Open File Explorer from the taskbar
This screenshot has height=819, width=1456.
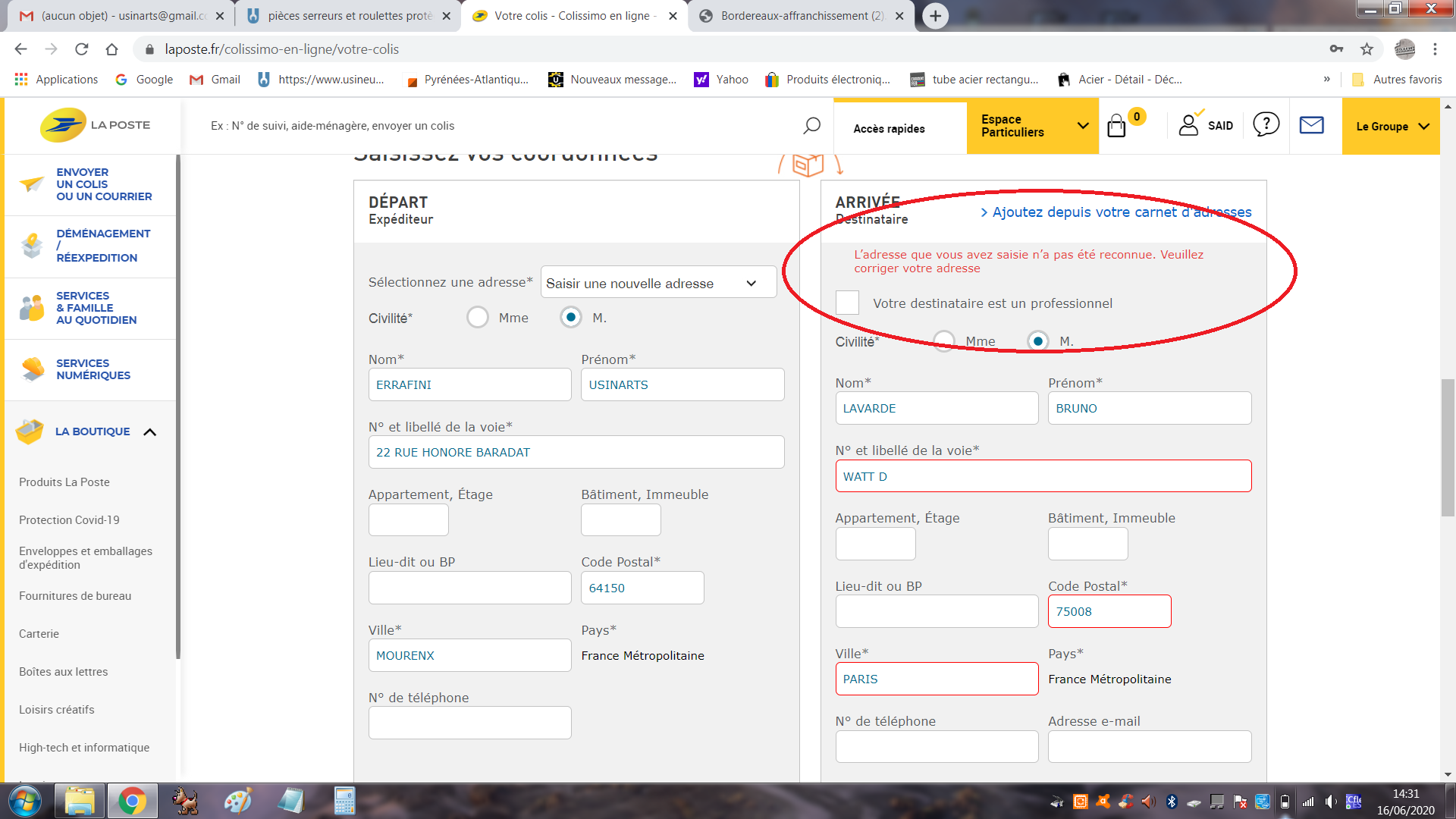pyautogui.click(x=79, y=802)
